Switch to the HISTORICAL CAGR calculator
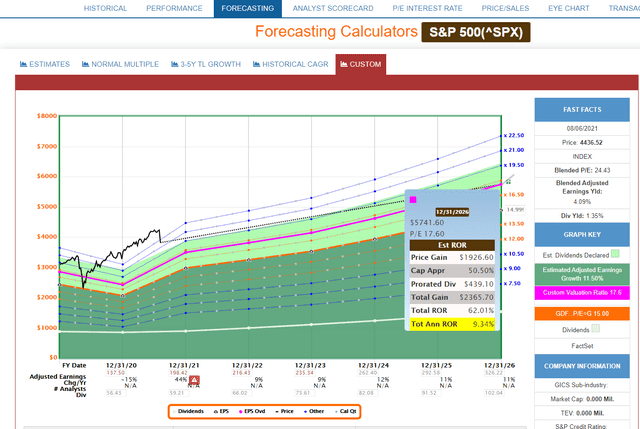The image size is (640, 429). tap(291, 64)
